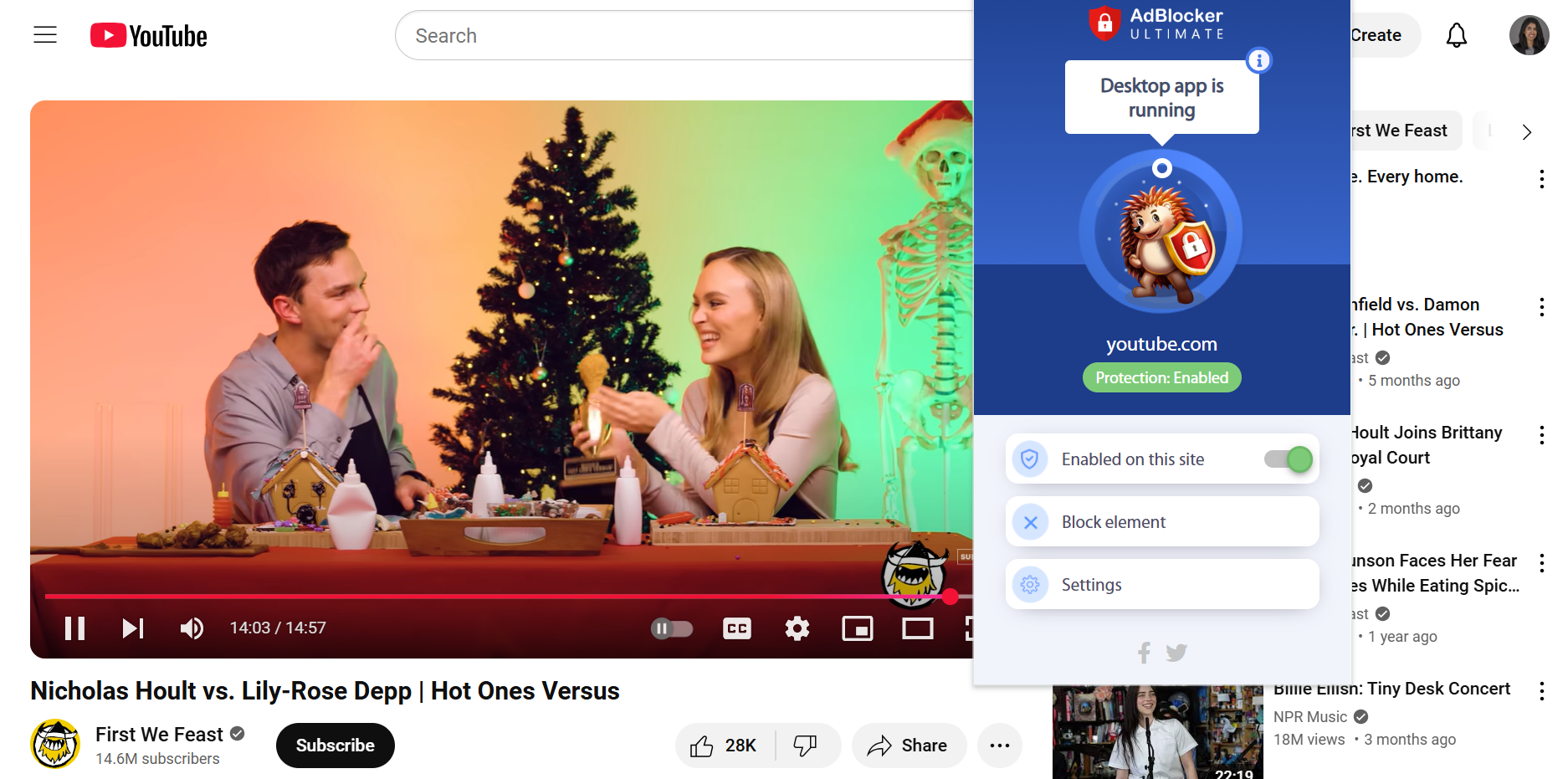Open options for Hoult Joins Brittany video

[1541, 435]
